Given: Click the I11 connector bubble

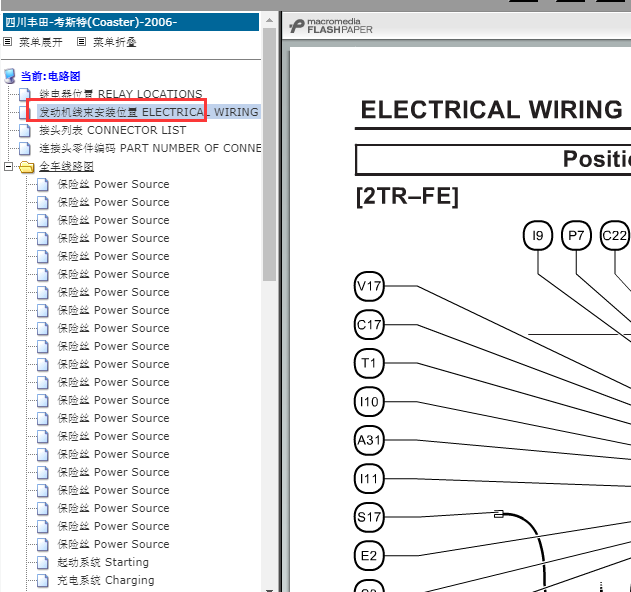Looking at the screenshot, I should pos(369,479).
